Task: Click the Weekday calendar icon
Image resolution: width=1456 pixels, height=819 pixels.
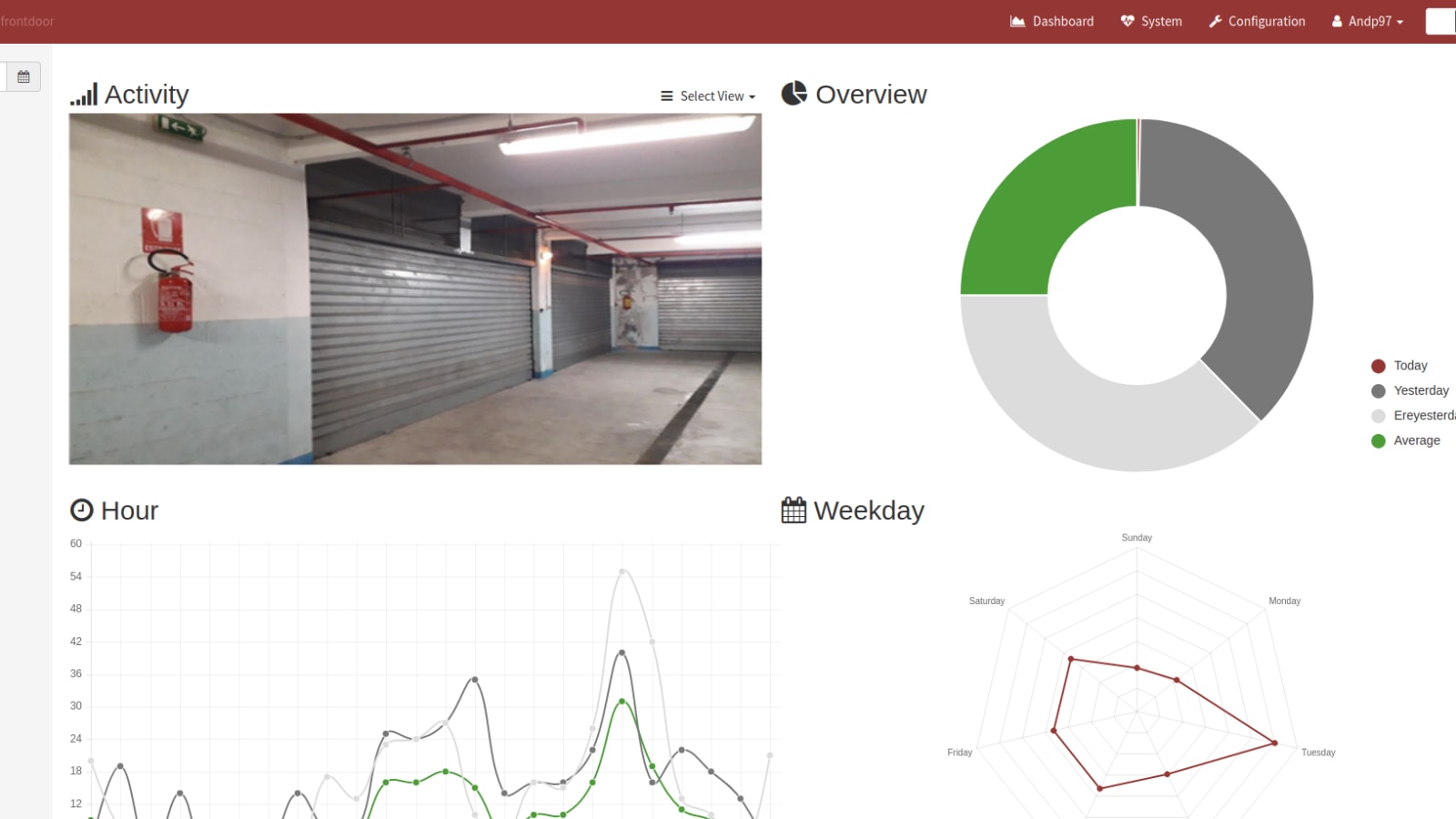Action: coord(794,510)
